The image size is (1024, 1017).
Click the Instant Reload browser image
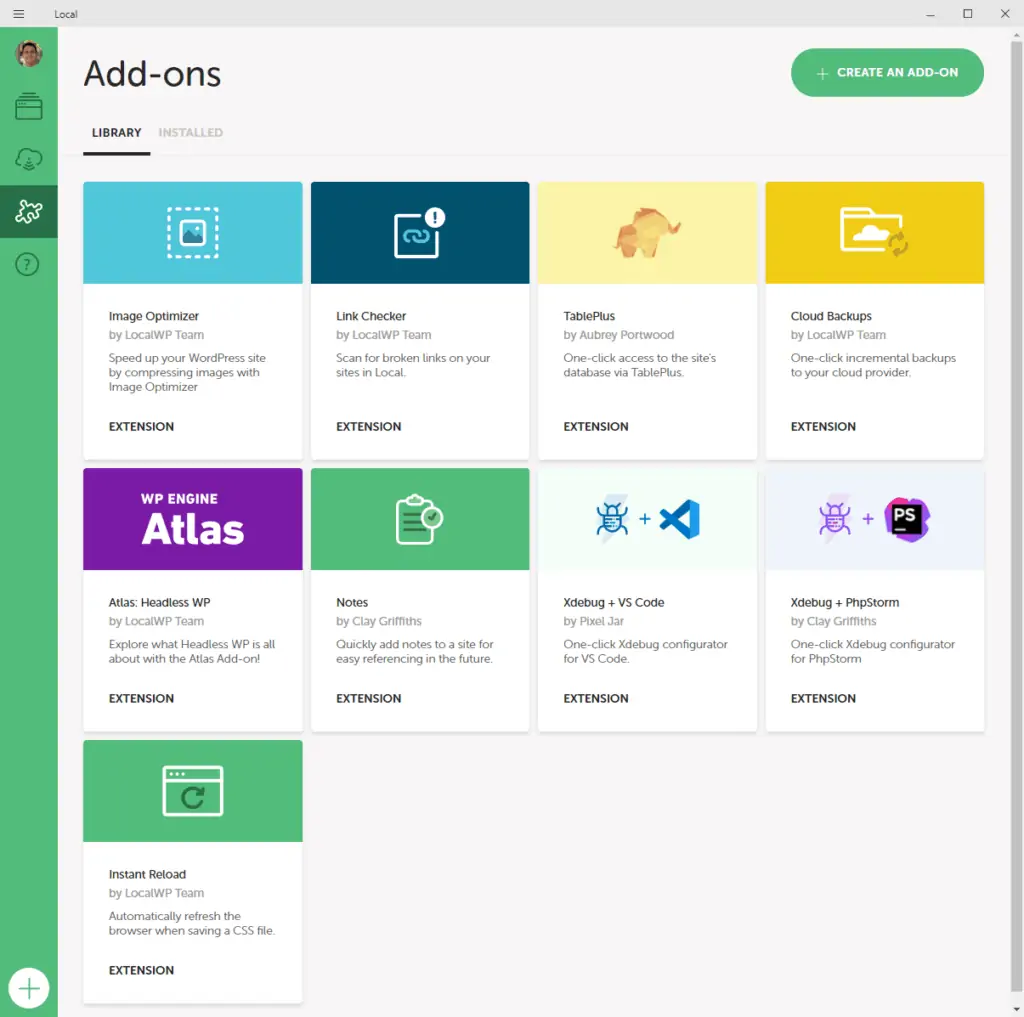coord(193,791)
